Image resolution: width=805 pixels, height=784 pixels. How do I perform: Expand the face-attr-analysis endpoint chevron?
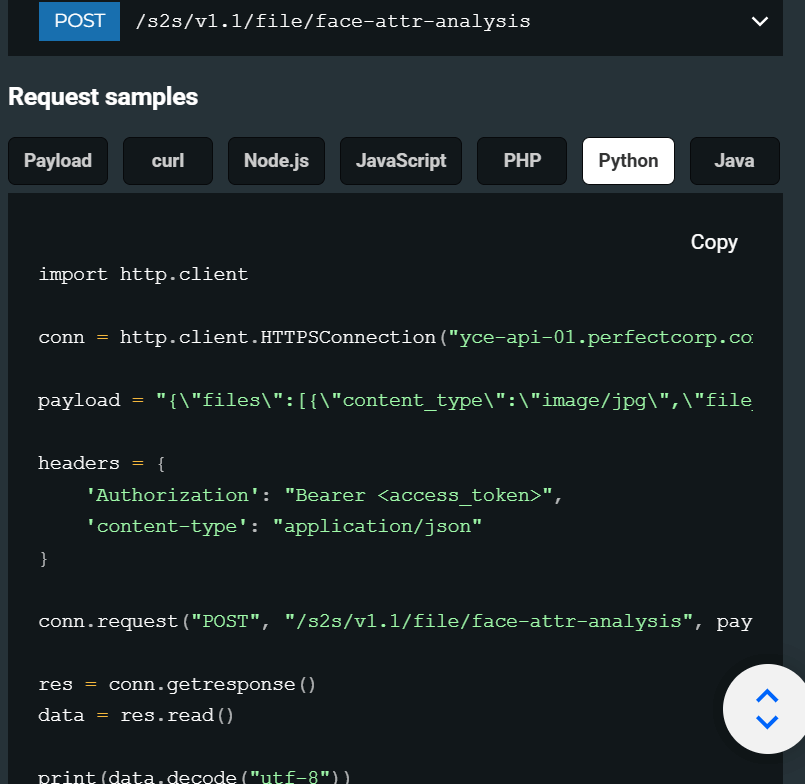tap(760, 21)
